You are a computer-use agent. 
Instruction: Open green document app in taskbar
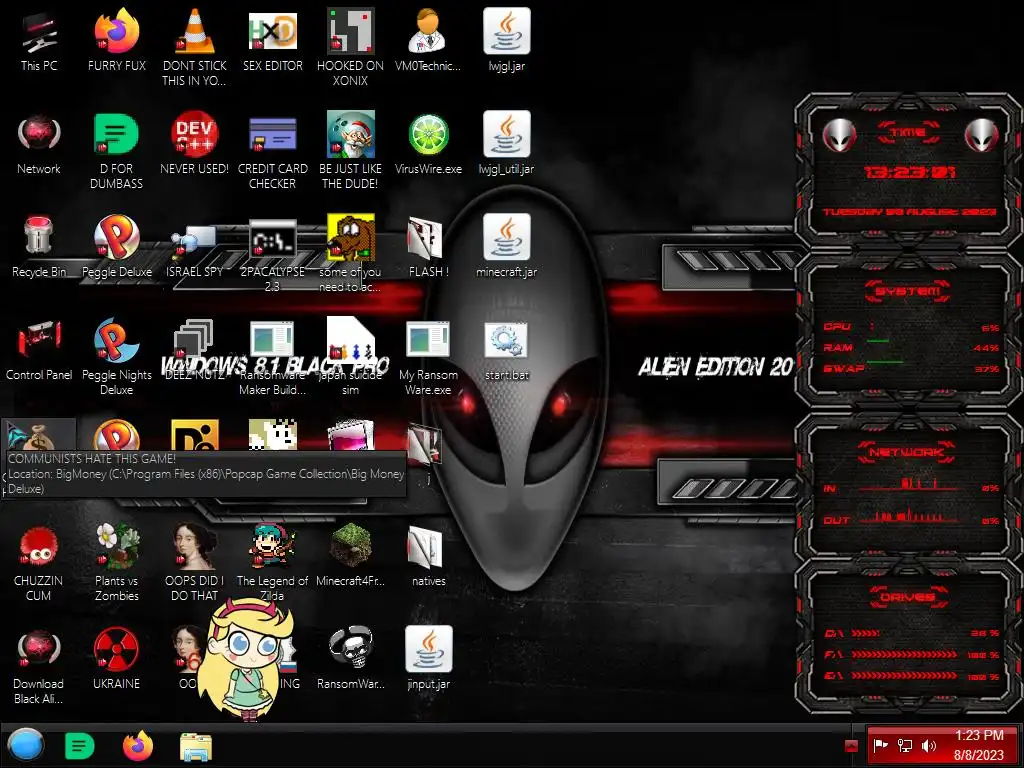(x=80, y=746)
